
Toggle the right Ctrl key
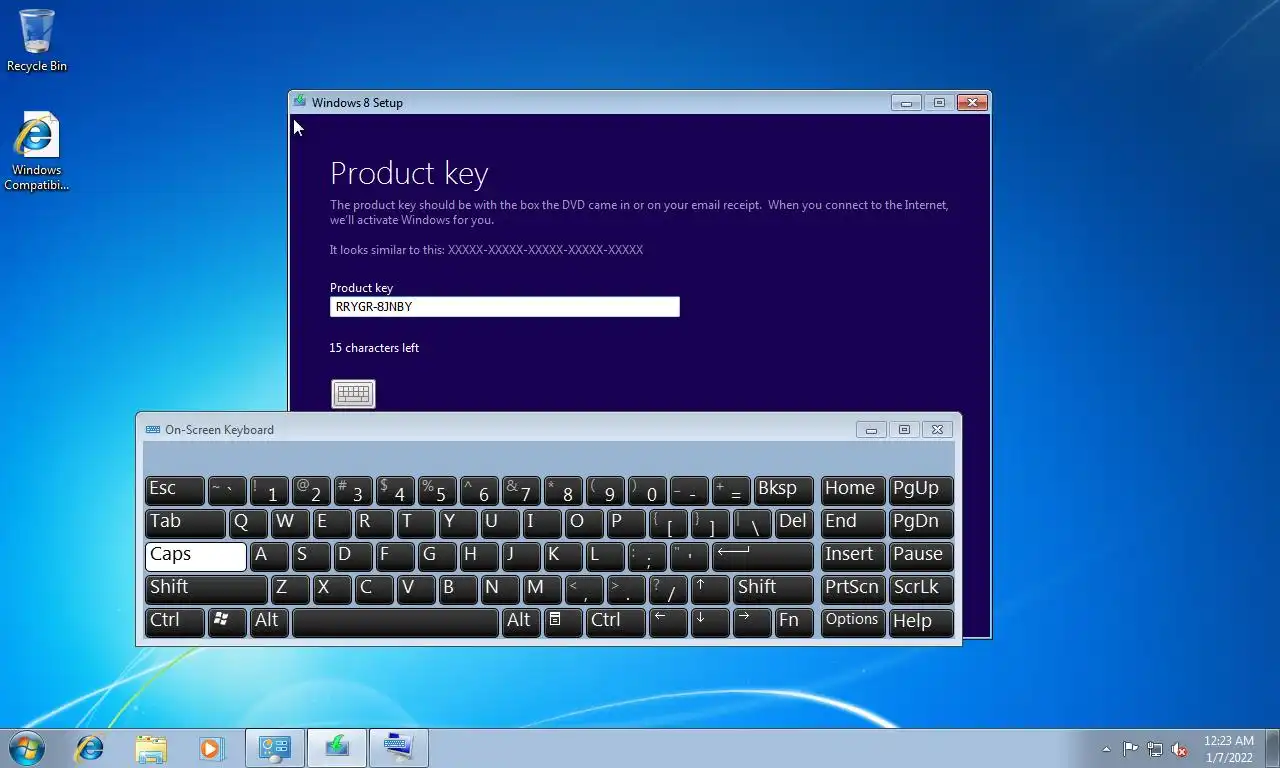pos(615,622)
